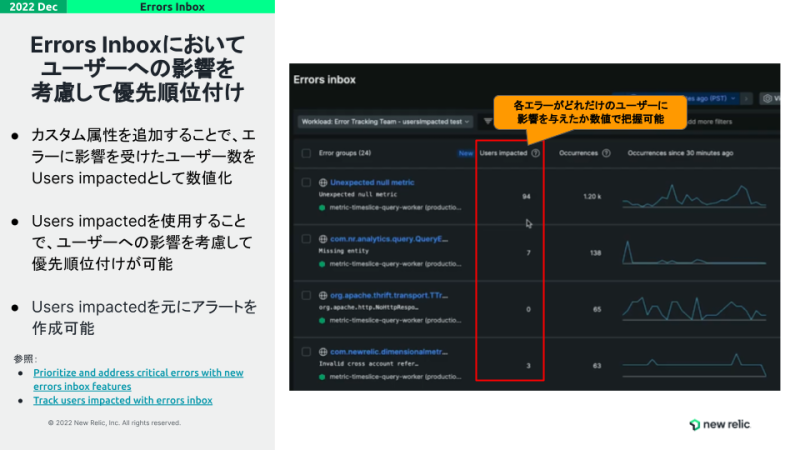Click the Users impacted value 94
Screen dimensions: 800x450
click(x=527, y=196)
